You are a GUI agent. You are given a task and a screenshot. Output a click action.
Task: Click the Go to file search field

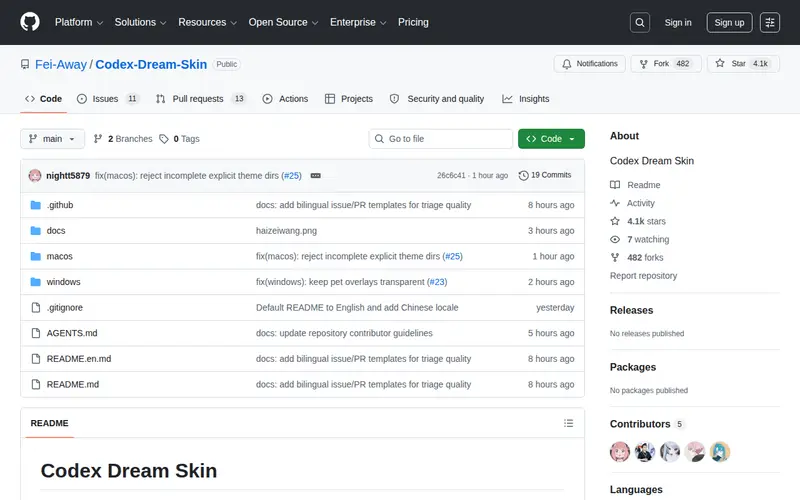(x=441, y=139)
